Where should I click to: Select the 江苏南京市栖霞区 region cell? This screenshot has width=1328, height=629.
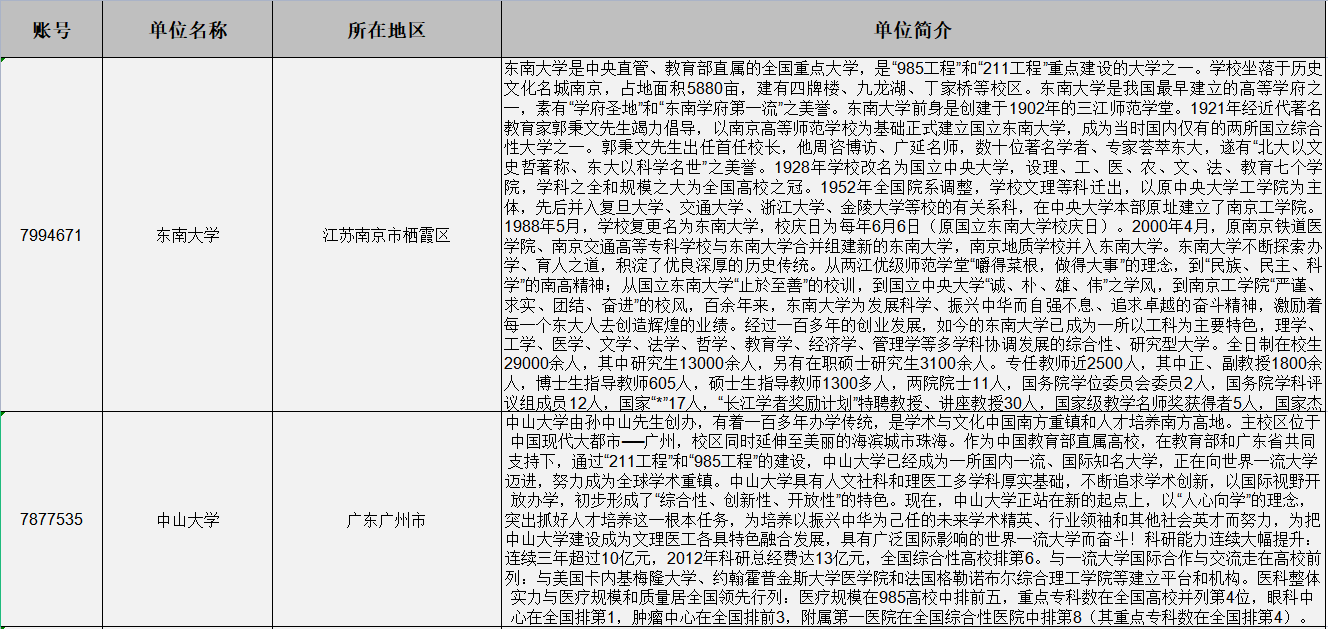click(x=386, y=235)
